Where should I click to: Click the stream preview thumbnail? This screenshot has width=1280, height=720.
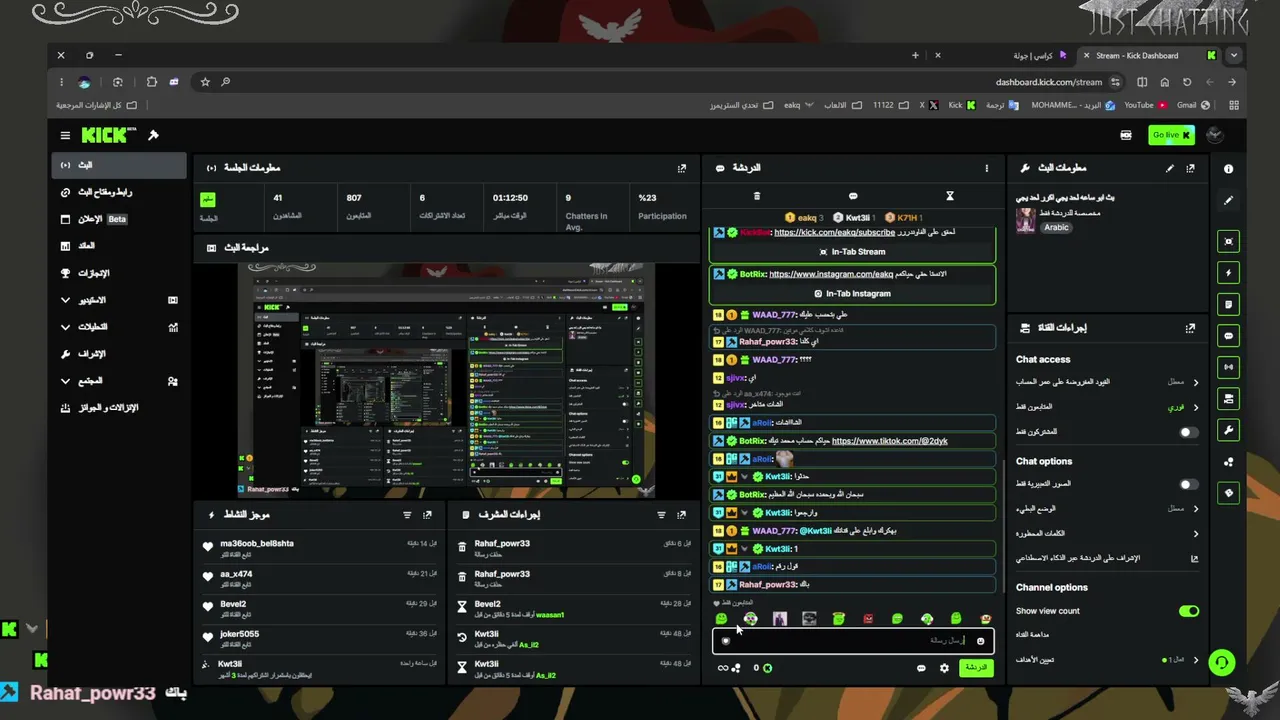tap(447, 379)
